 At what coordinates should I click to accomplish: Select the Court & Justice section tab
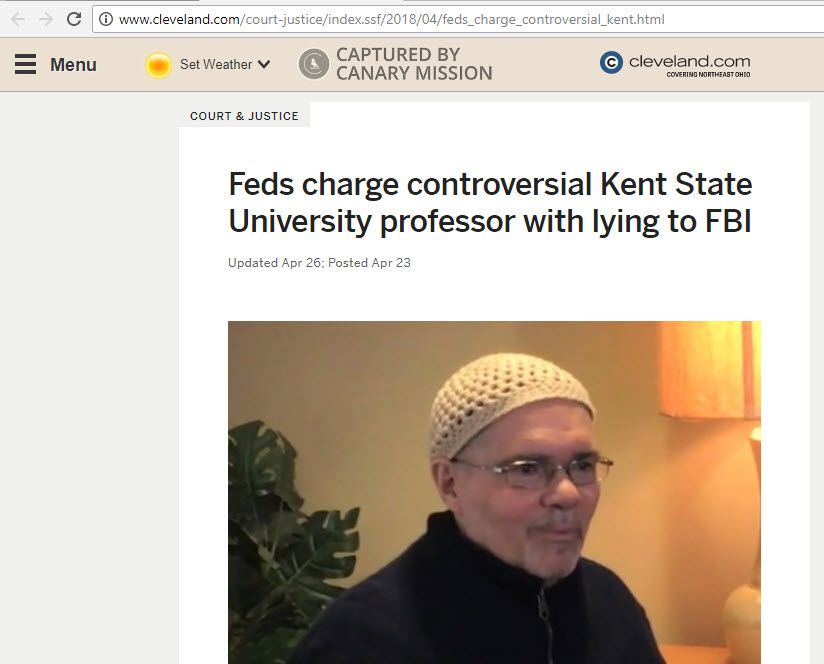[x=244, y=116]
